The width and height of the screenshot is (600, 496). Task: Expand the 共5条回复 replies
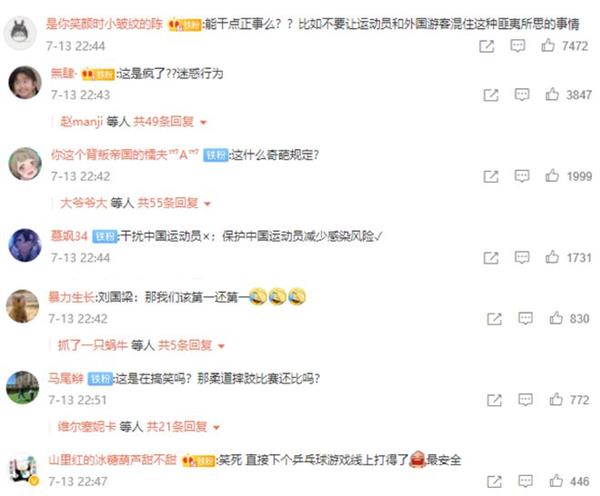click(x=191, y=346)
